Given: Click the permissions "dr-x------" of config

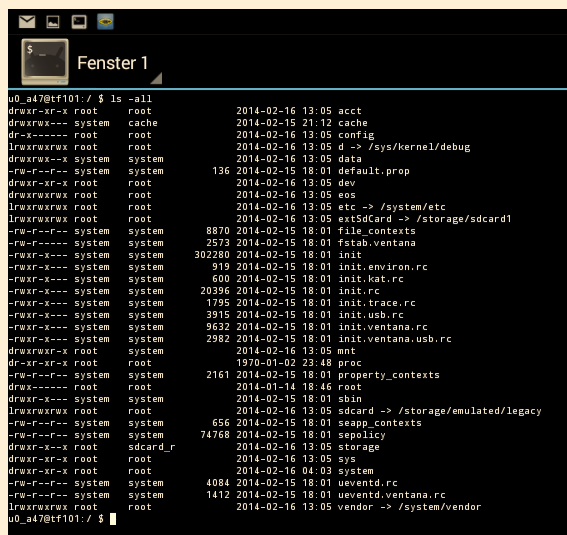Looking at the screenshot, I should click(x=38, y=135).
